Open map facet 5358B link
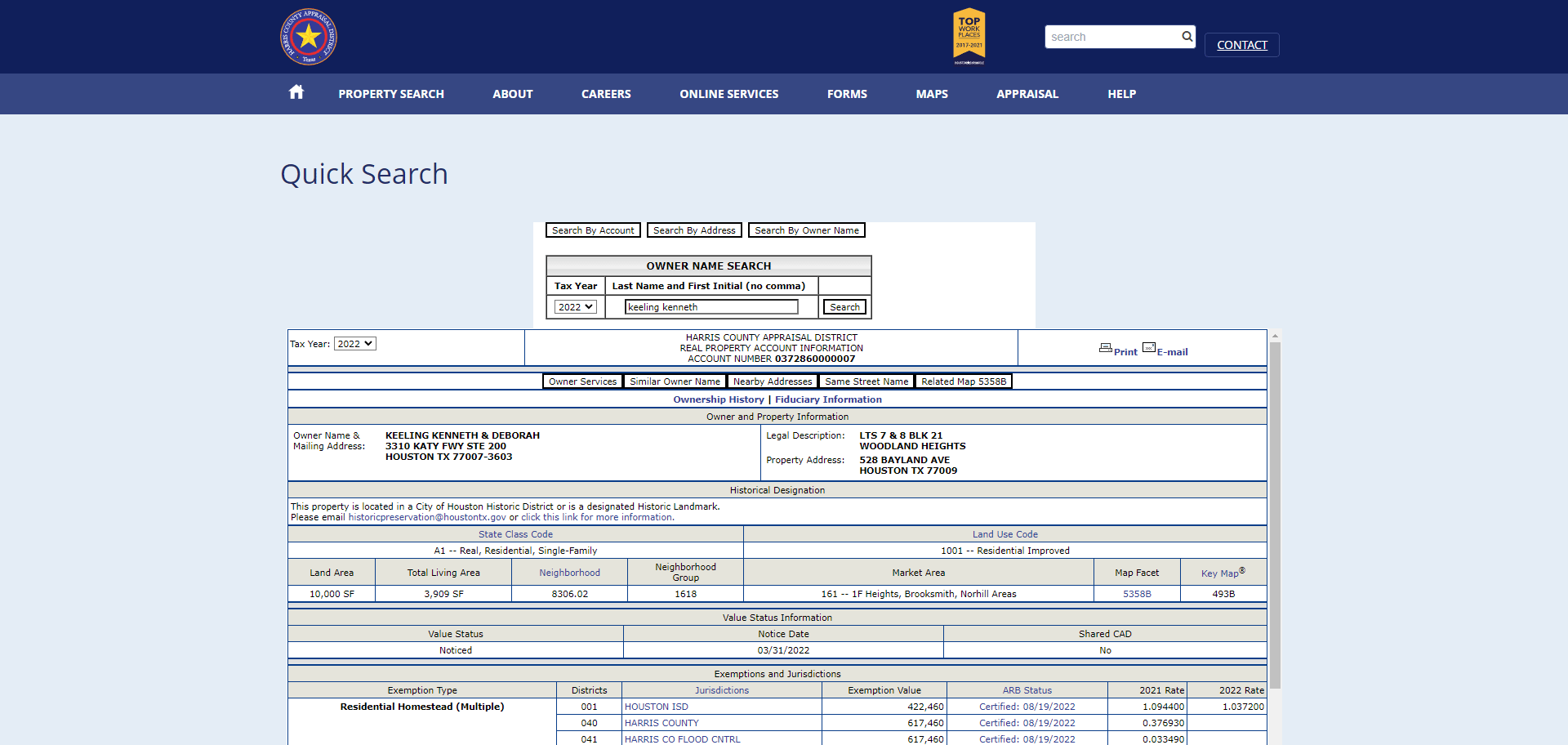The height and width of the screenshot is (745, 1568). (1137, 594)
